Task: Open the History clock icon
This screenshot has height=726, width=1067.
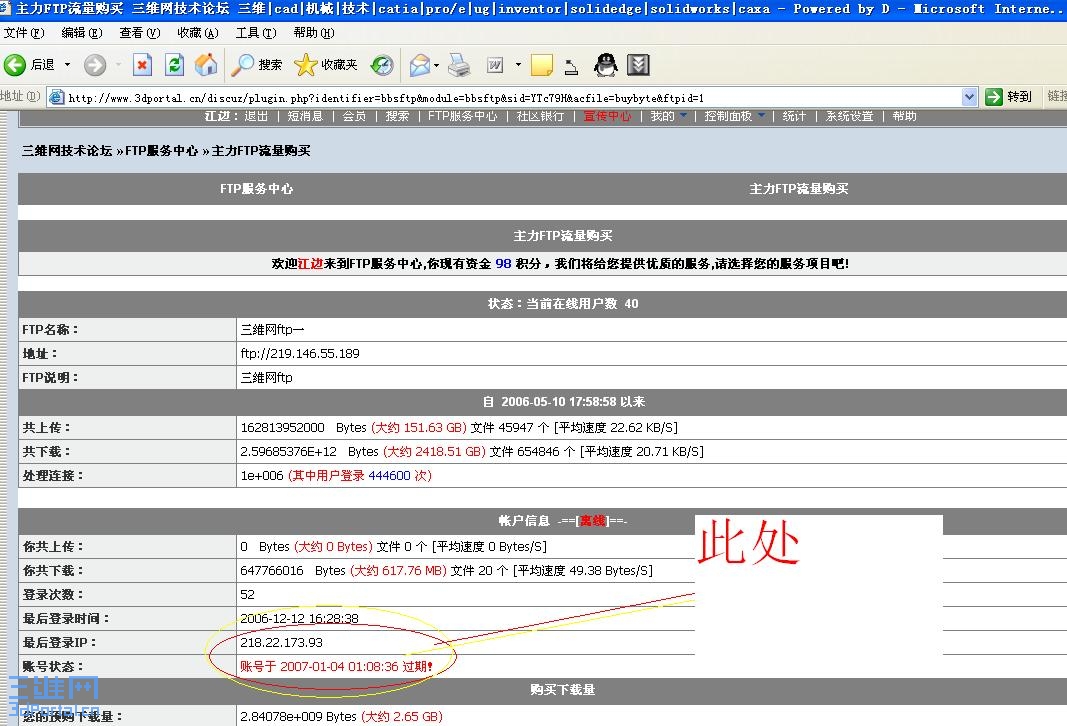Action: tap(382, 65)
